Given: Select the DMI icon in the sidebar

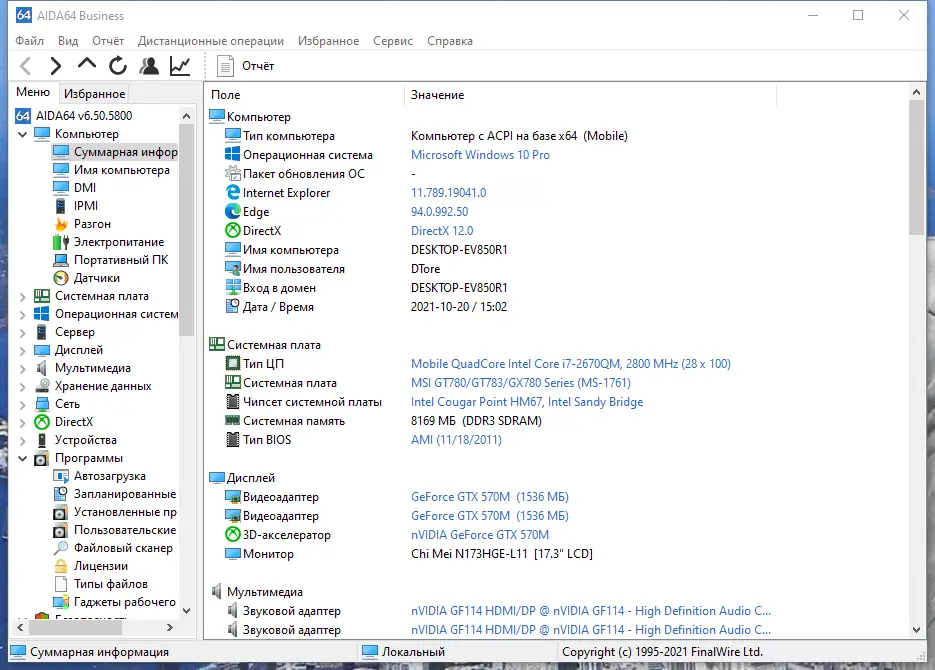Looking at the screenshot, I should click(62, 187).
